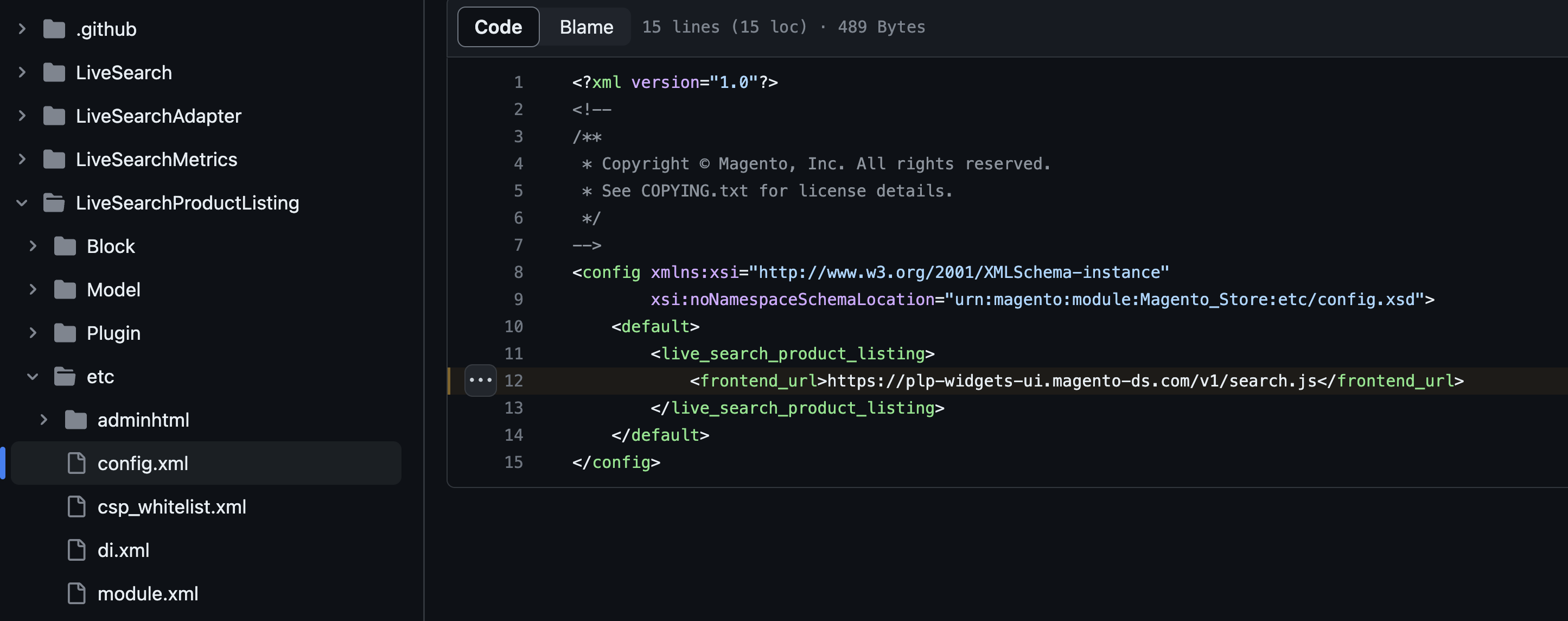Collapse the LiveSearchProductListing folder chevron
The image size is (1568, 621).
click(x=22, y=202)
